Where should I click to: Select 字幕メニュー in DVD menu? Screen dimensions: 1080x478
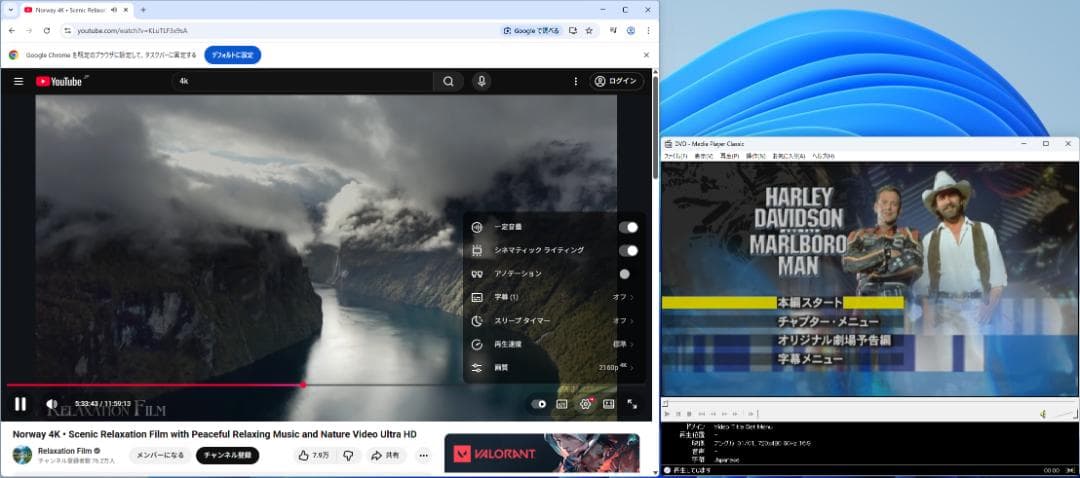[x=810, y=359]
